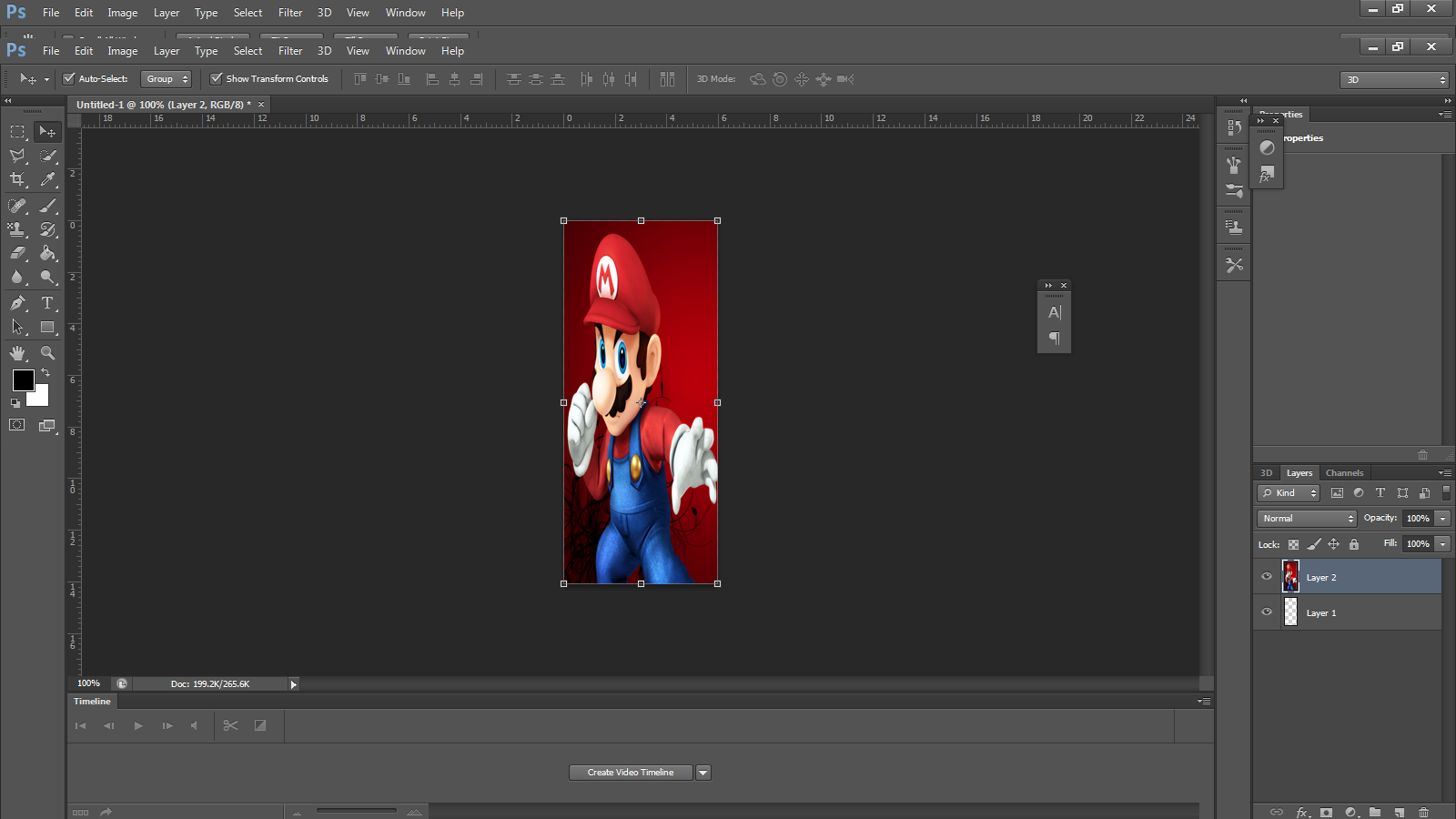Image resolution: width=1456 pixels, height=819 pixels.
Task: Select the Rectangle shape tool
Action: (x=47, y=327)
